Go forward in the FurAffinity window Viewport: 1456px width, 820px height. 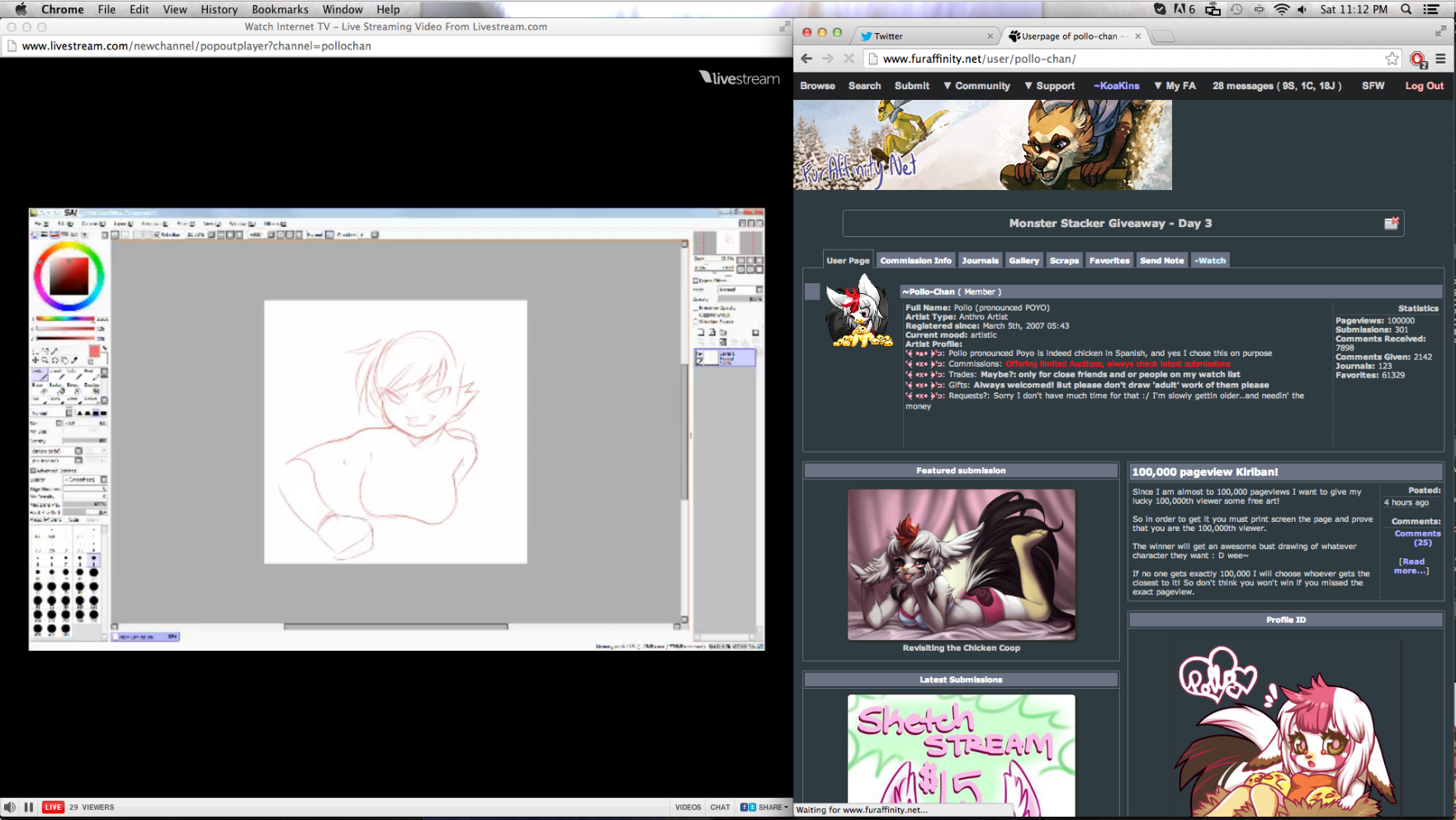[828, 59]
